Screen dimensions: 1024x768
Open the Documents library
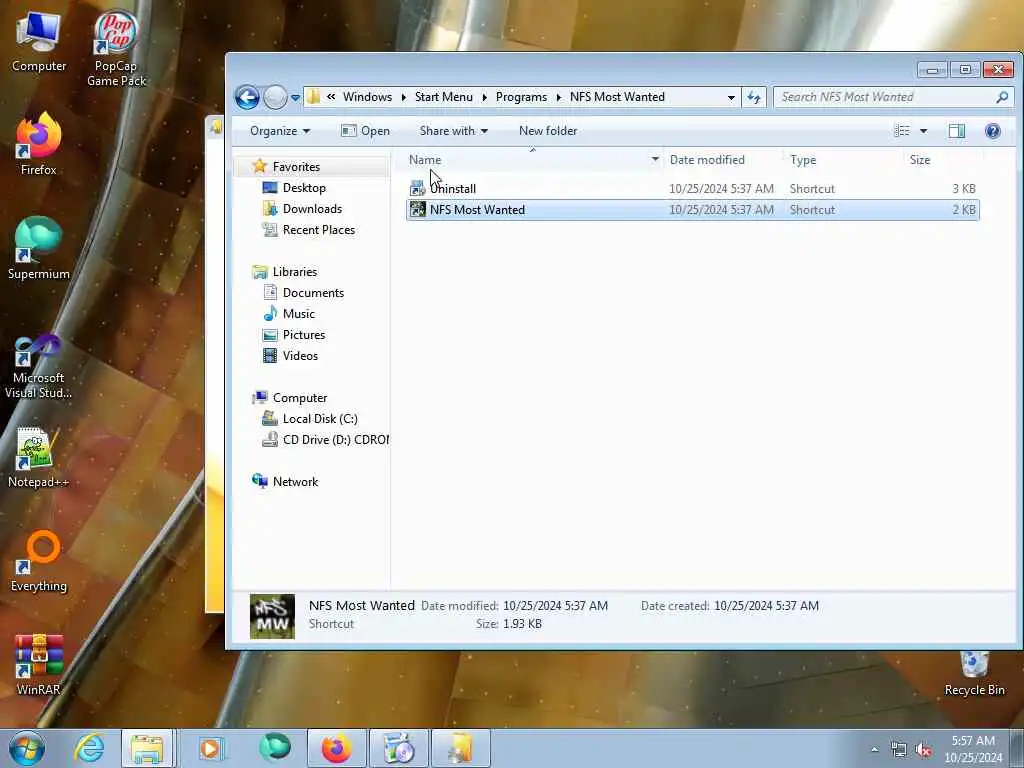click(313, 293)
